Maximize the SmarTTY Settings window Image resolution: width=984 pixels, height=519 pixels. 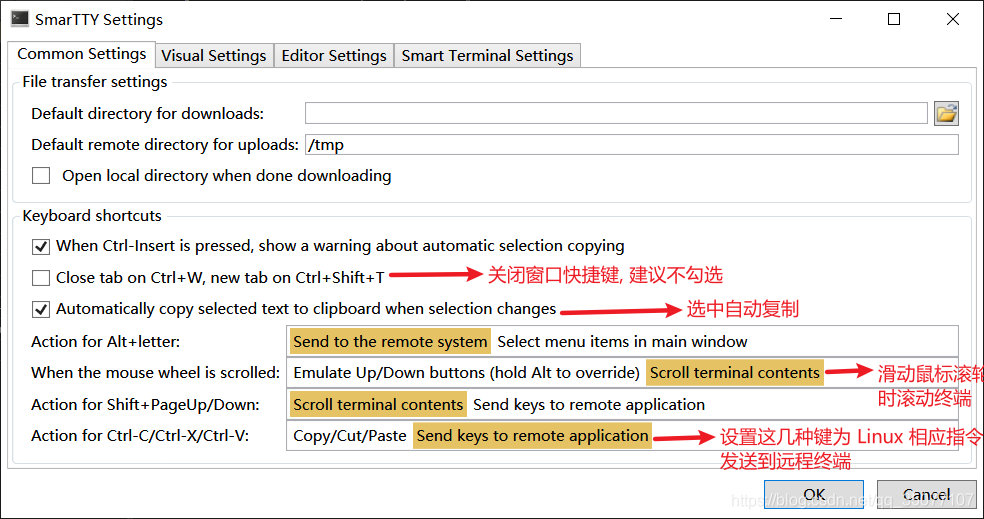[894, 19]
